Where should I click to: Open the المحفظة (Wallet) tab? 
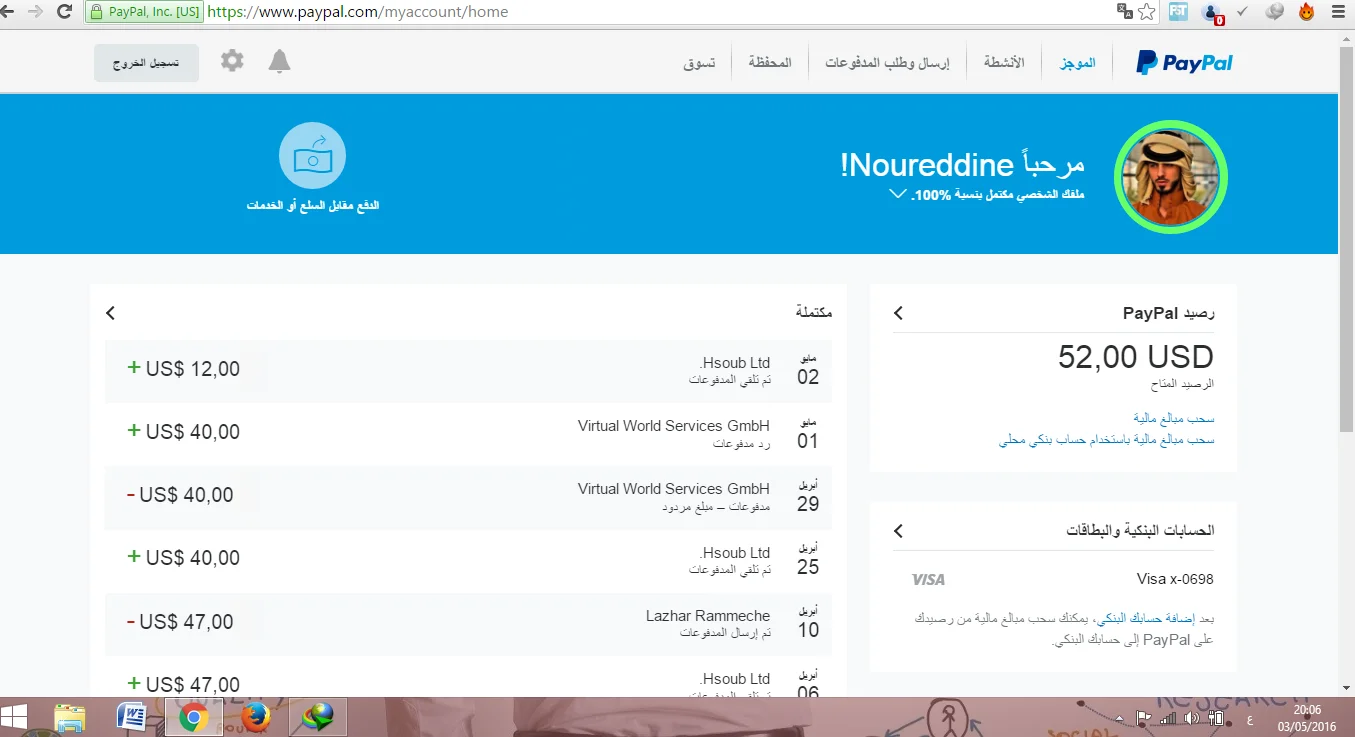[770, 63]
